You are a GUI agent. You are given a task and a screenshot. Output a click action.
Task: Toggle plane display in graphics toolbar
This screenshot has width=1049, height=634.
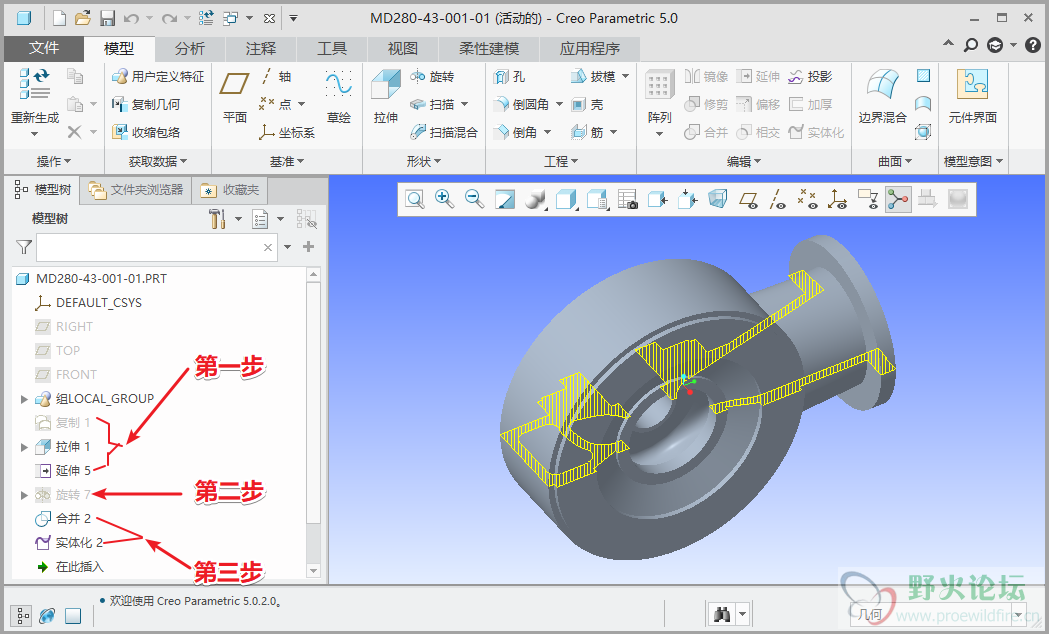(749, 199)
